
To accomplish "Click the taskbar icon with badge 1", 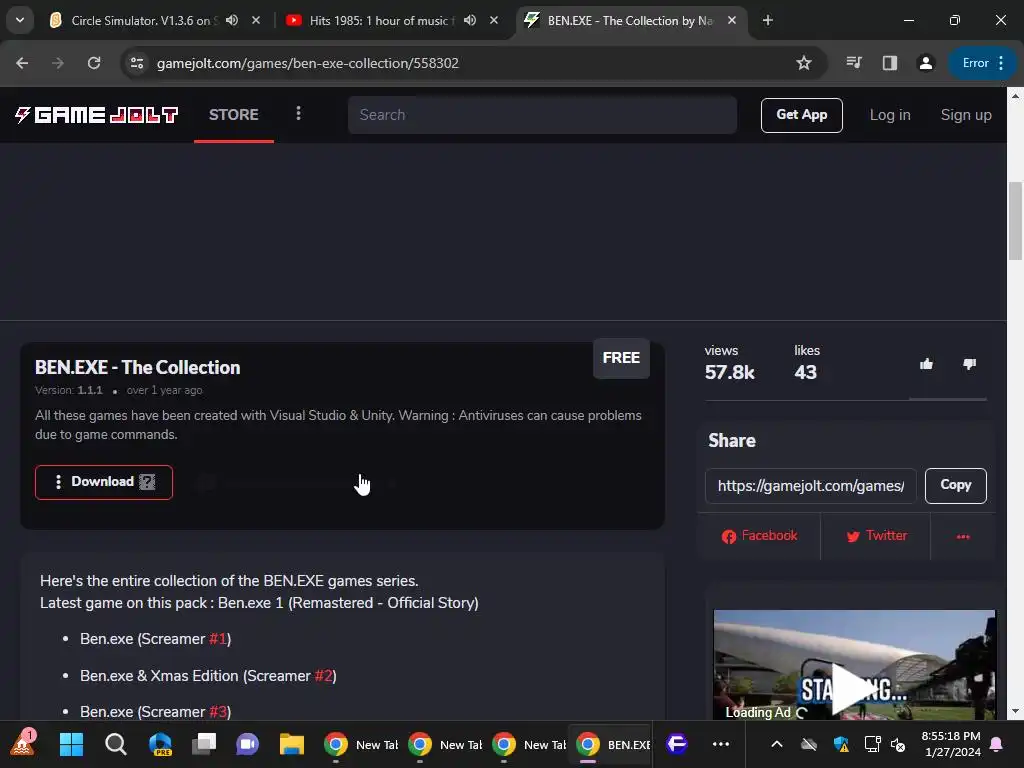I will tap(22, 743).
